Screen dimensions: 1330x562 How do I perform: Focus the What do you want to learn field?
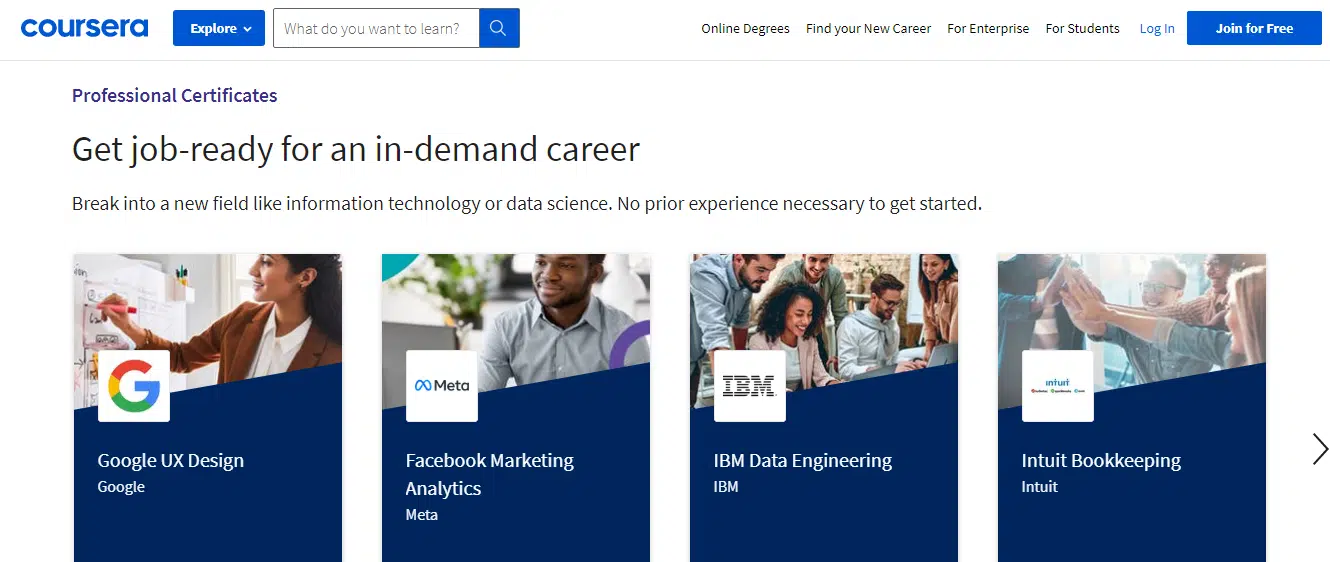click(376, 28)
